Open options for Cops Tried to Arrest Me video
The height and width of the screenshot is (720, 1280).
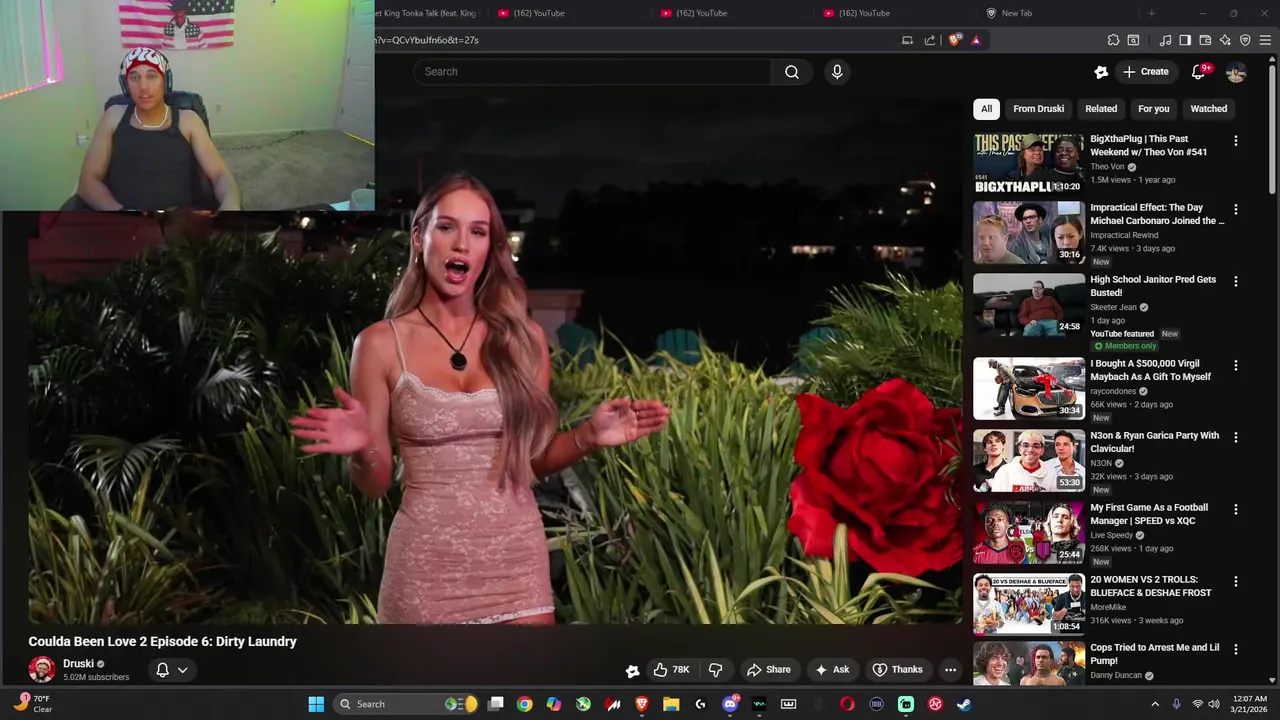pos(1236,650)
